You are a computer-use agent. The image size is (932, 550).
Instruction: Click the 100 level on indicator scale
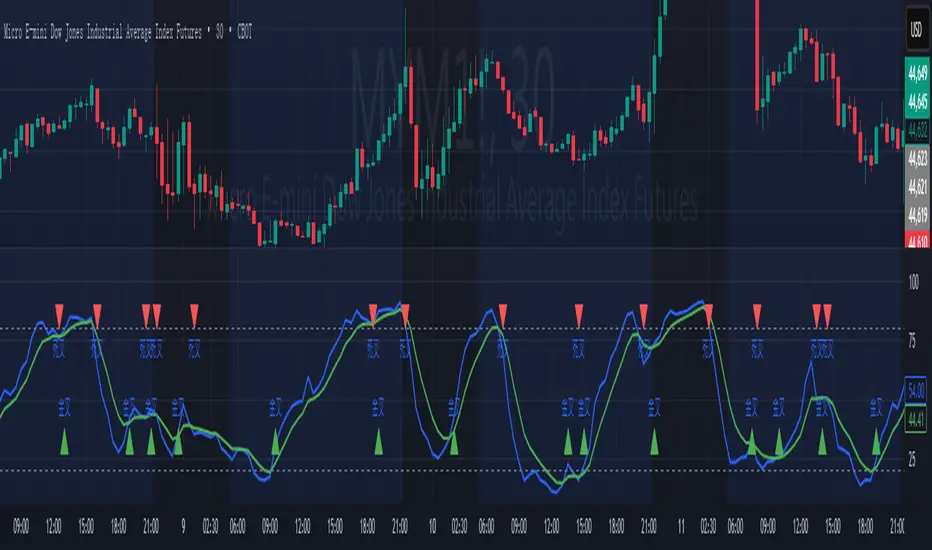[914, 282]
